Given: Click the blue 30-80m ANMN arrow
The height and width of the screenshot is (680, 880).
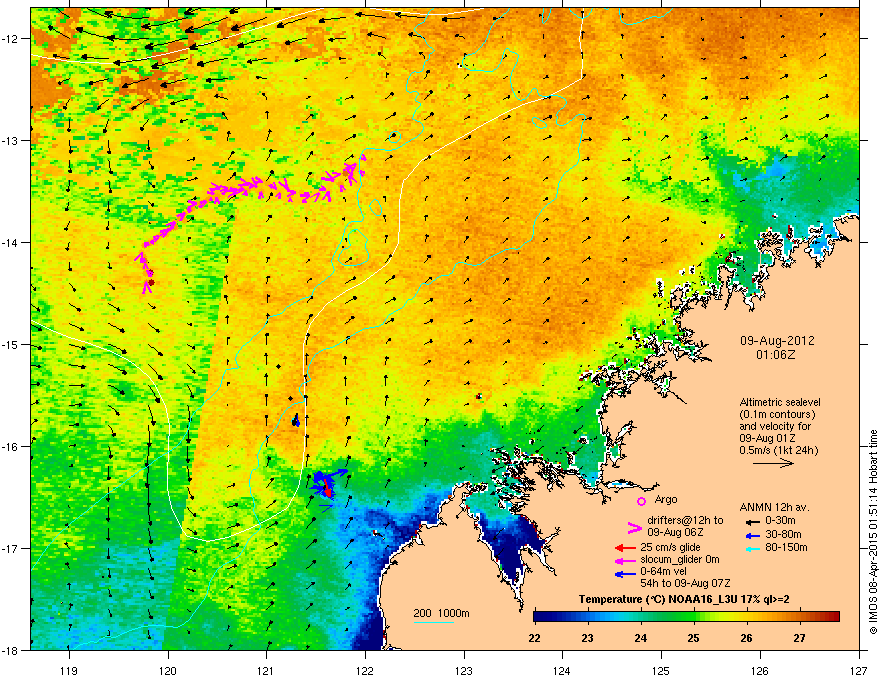Looking at the screenshot, I should [751, 535].
